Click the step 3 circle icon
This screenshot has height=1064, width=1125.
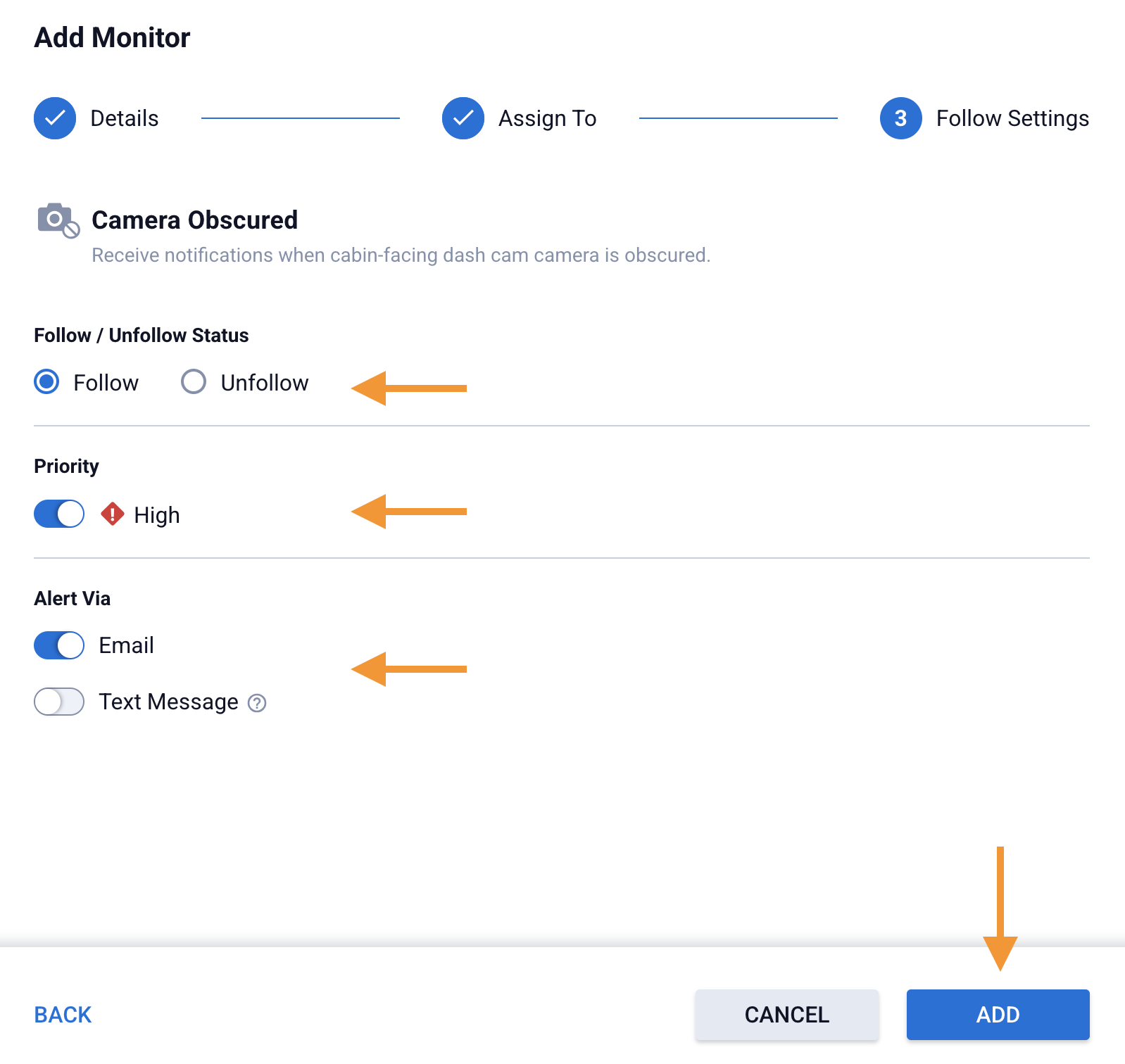(x=900, y=118)
